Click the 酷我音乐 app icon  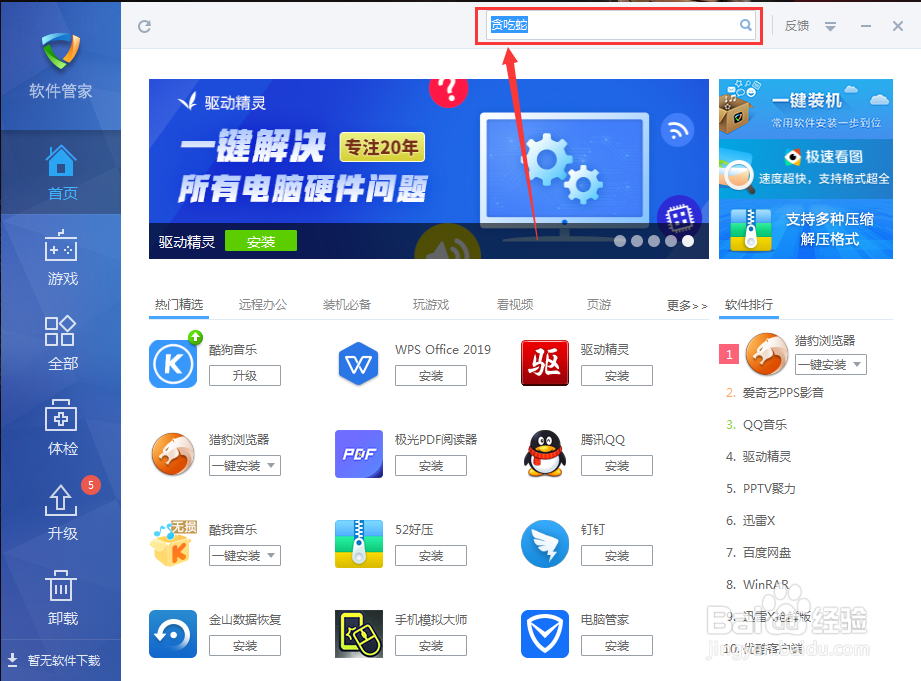point(173,544)
